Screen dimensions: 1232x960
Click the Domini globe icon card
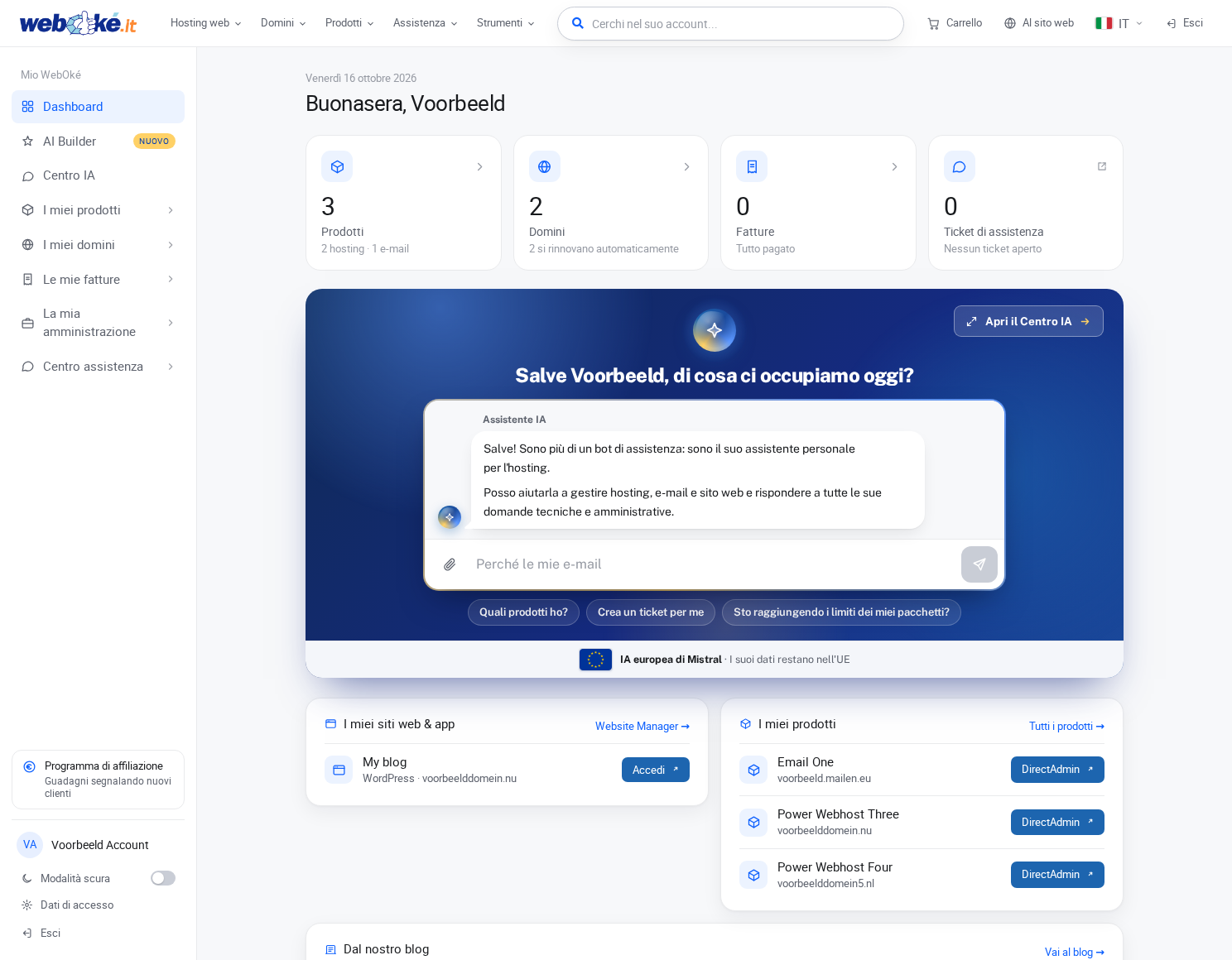click(611, 203)
